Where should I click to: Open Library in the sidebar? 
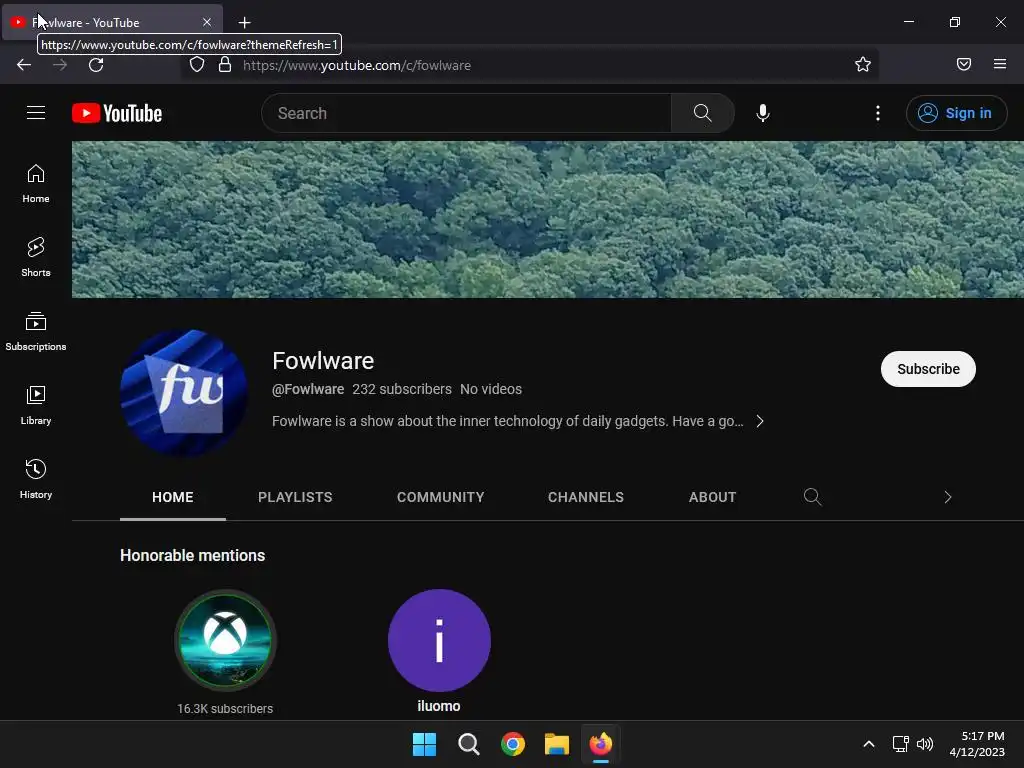[36, 405]
